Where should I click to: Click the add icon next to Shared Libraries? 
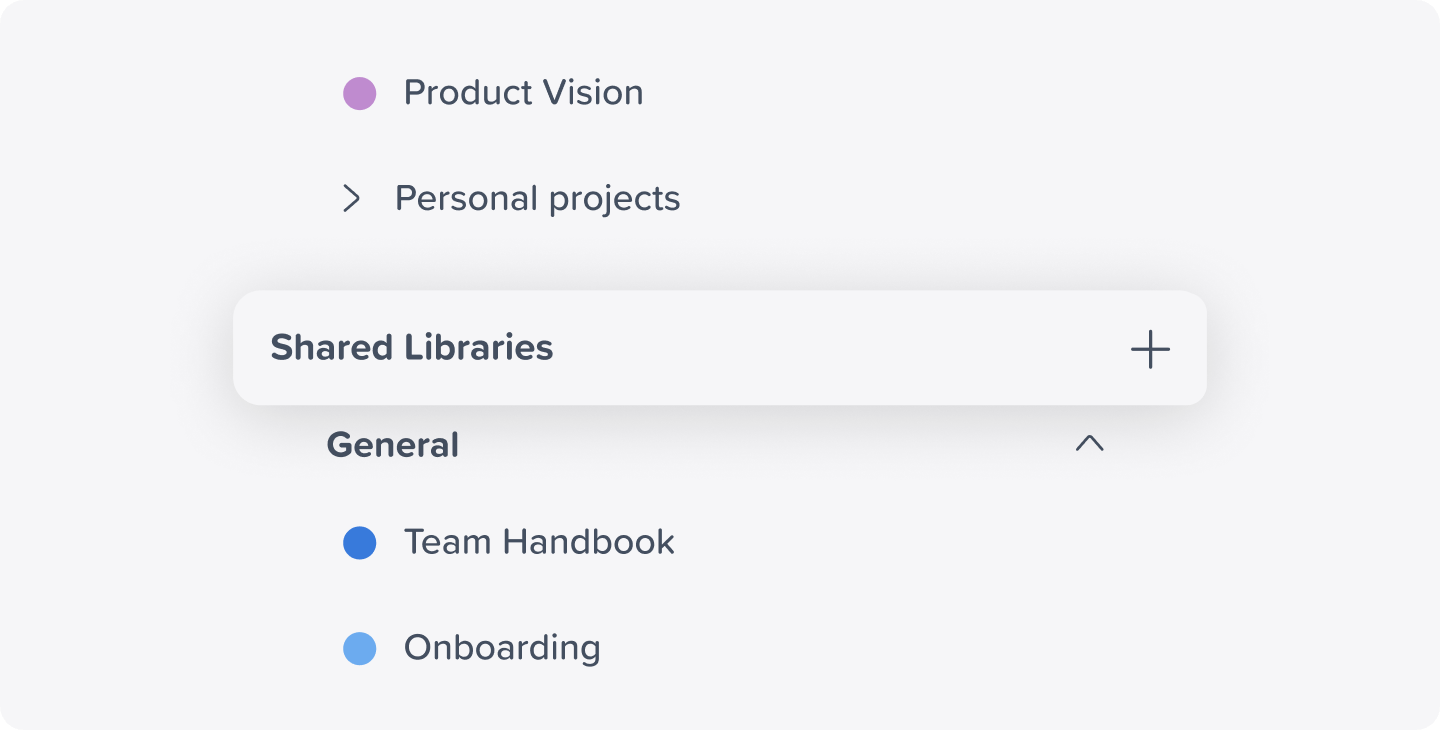tap(1151, 349)
